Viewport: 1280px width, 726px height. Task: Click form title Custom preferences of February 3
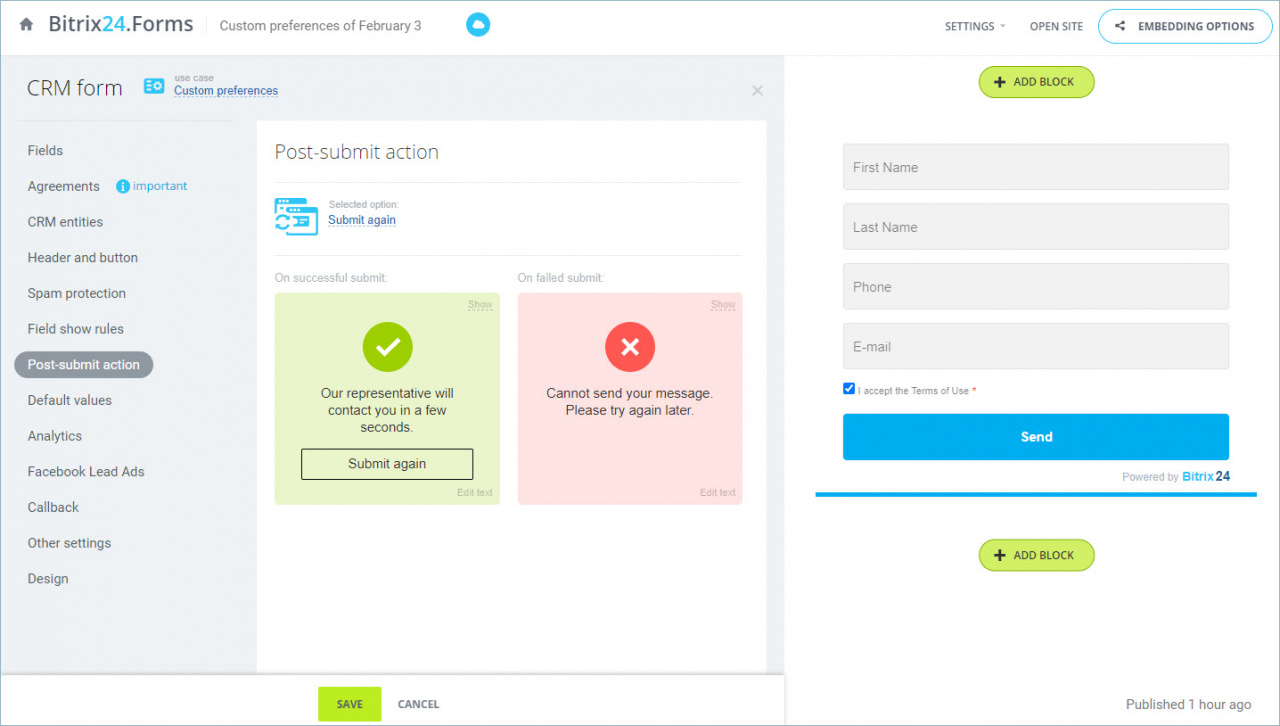320,26
